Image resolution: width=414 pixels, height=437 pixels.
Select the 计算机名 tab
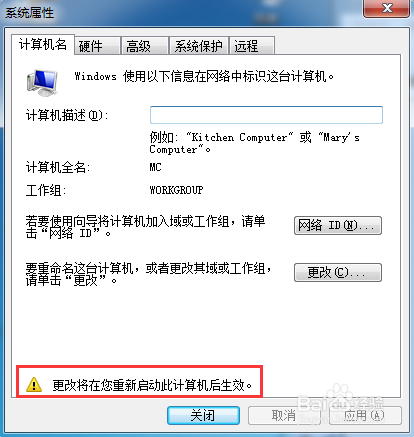coord(43,44)
